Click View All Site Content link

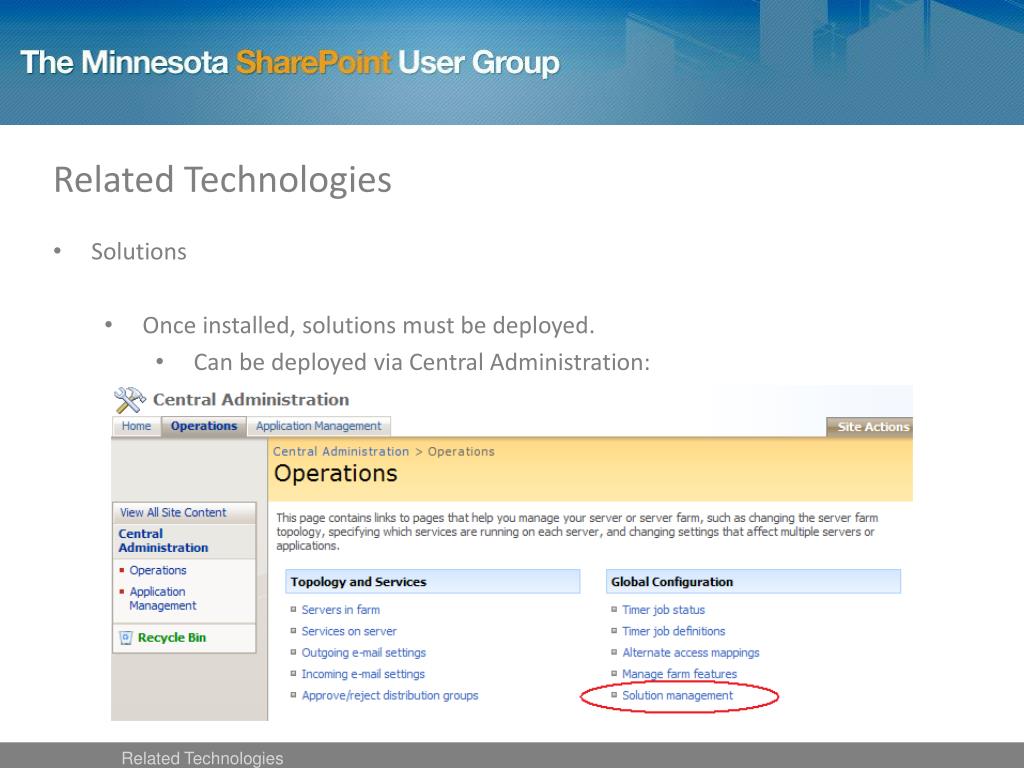coord(173,513)
